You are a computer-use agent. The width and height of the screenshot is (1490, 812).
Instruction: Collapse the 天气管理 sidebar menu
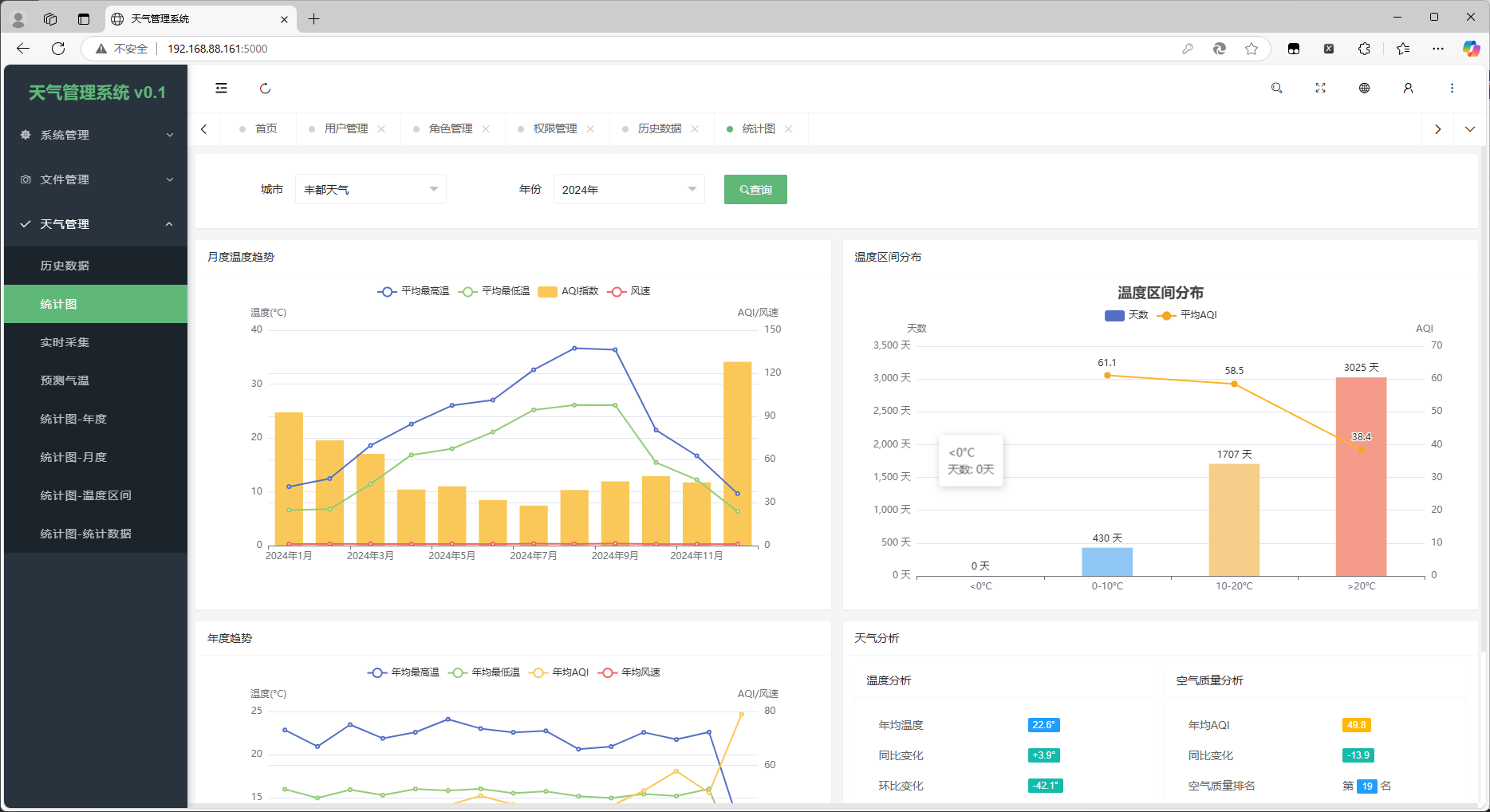point(96,224)
